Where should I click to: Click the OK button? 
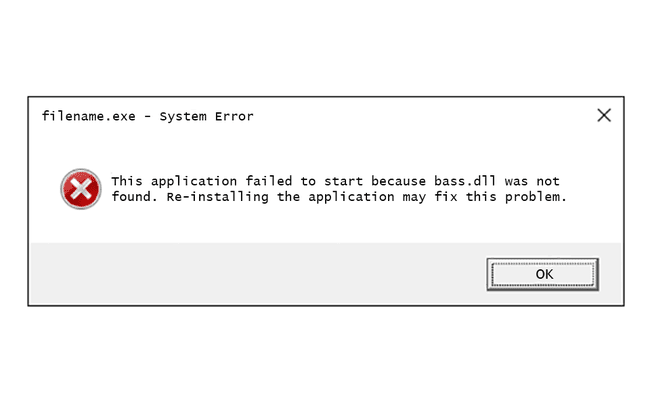point(543,274)
